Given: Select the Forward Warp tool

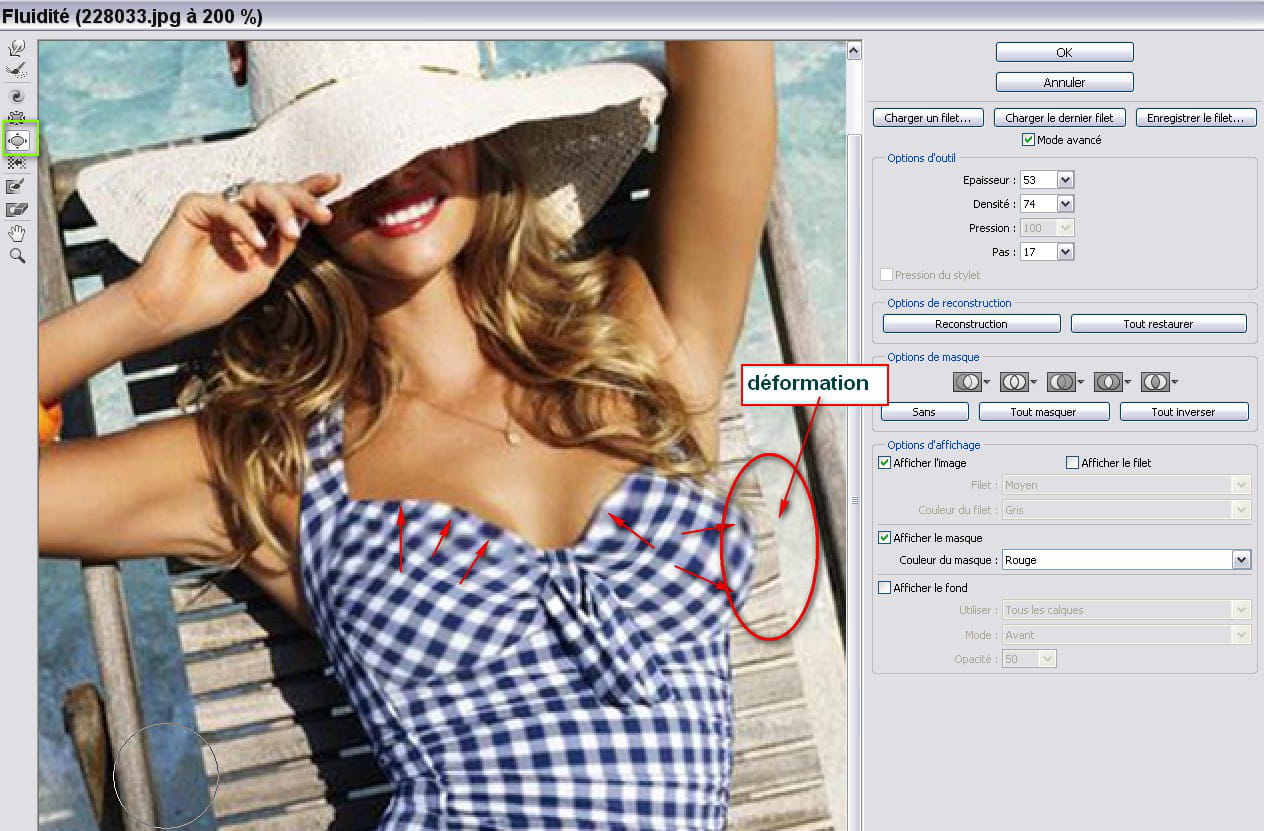Looking at the screenshot, I should click(x=17, y=48).
